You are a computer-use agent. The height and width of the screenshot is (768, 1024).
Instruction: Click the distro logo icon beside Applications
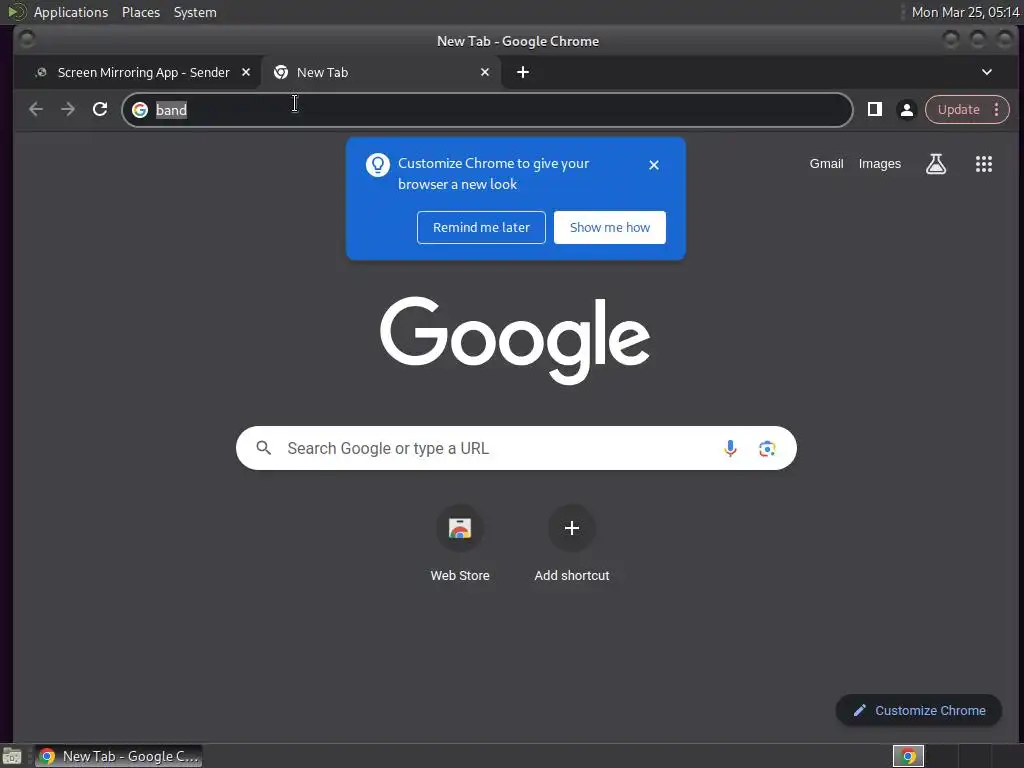pyautogui.click(x=17, y=12)
